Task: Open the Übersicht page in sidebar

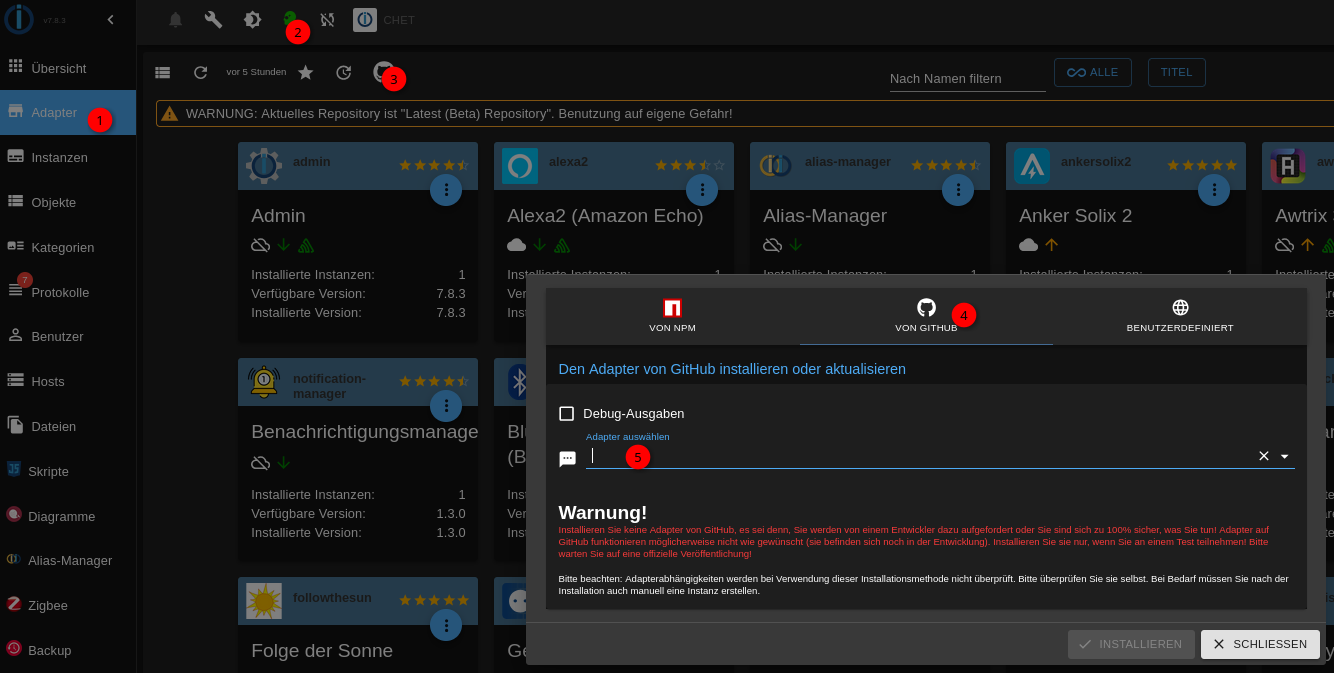Action: [68, 68]
